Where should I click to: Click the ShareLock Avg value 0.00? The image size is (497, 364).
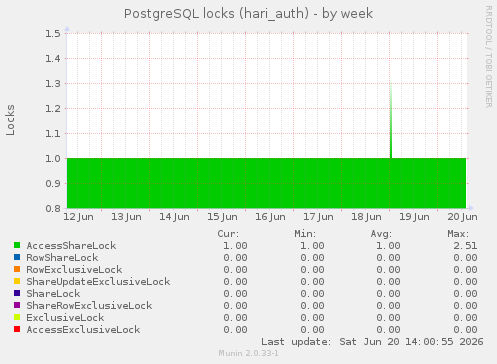pyautogui.click(x=388, y=294)
